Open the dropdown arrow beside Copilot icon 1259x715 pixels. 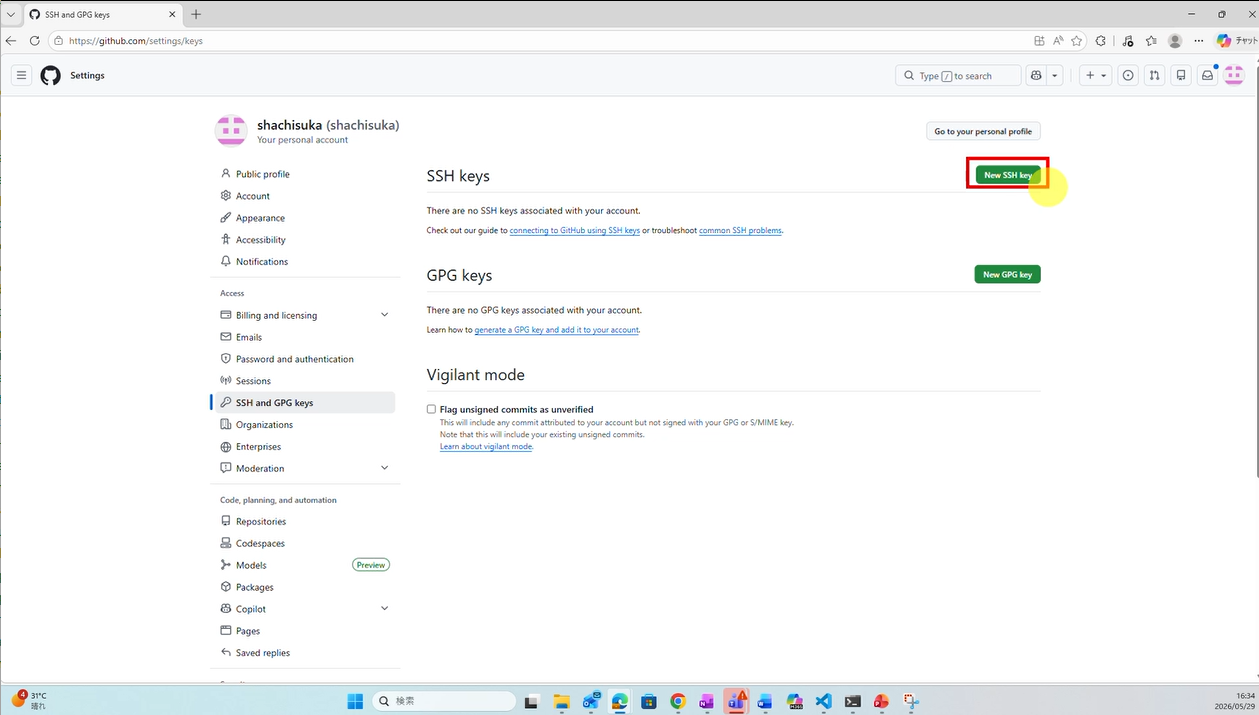click(1055, 75)
